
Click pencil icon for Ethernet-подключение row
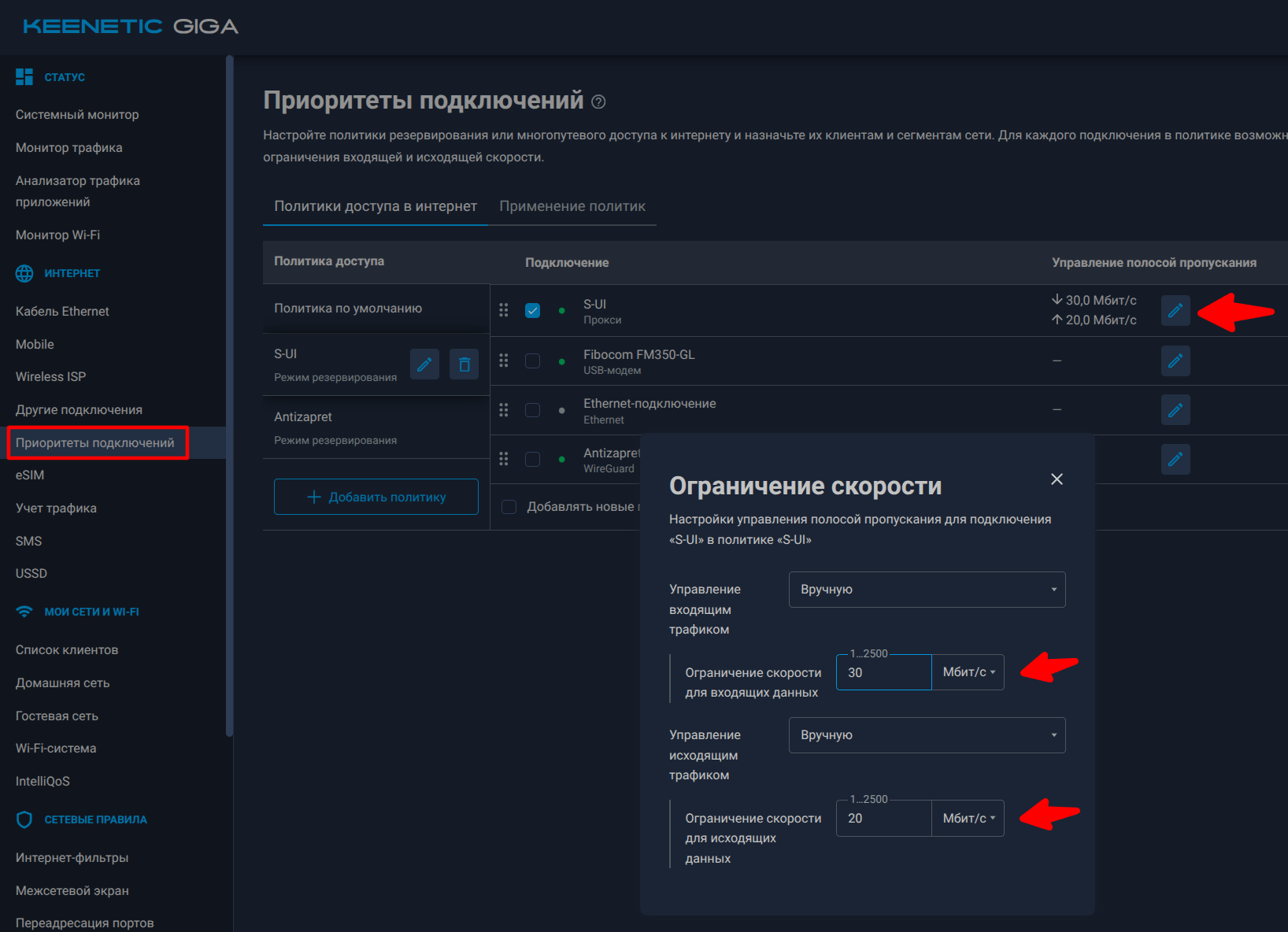pyautogui.click(x=1175, y=410)
